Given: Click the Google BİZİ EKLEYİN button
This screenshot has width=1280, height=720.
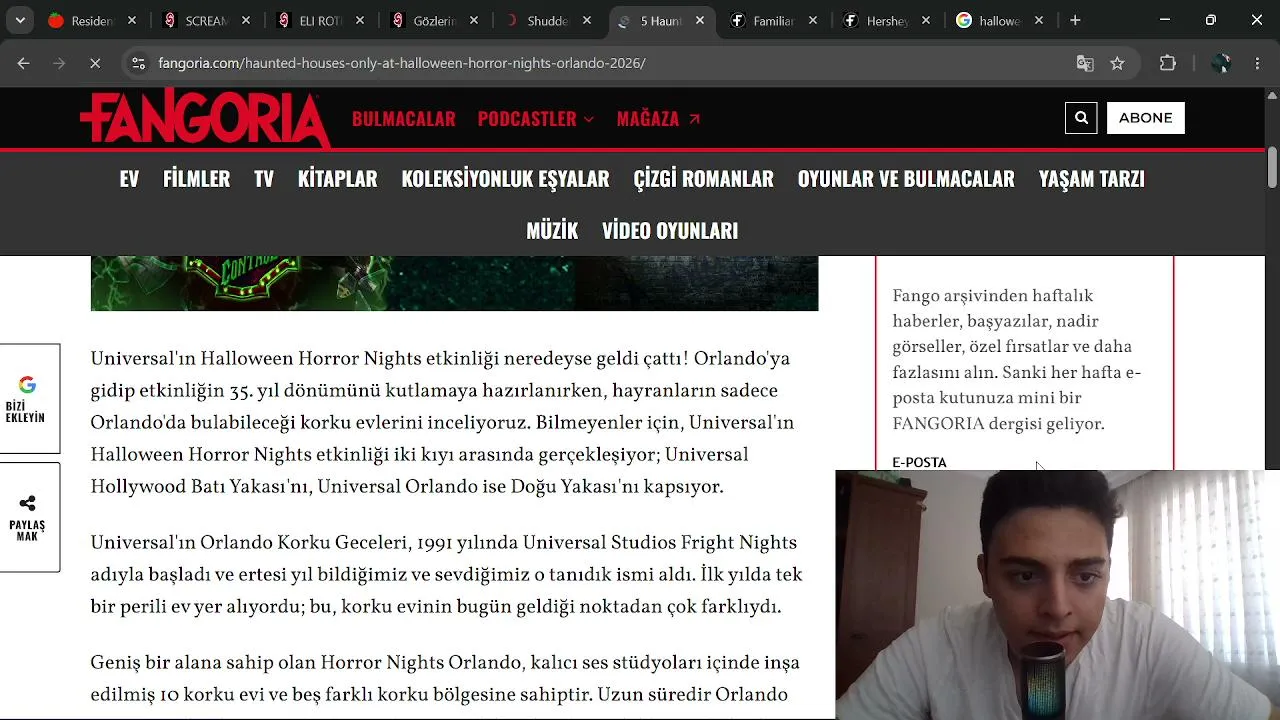Looking at the screenshot, I should (28, 399).
